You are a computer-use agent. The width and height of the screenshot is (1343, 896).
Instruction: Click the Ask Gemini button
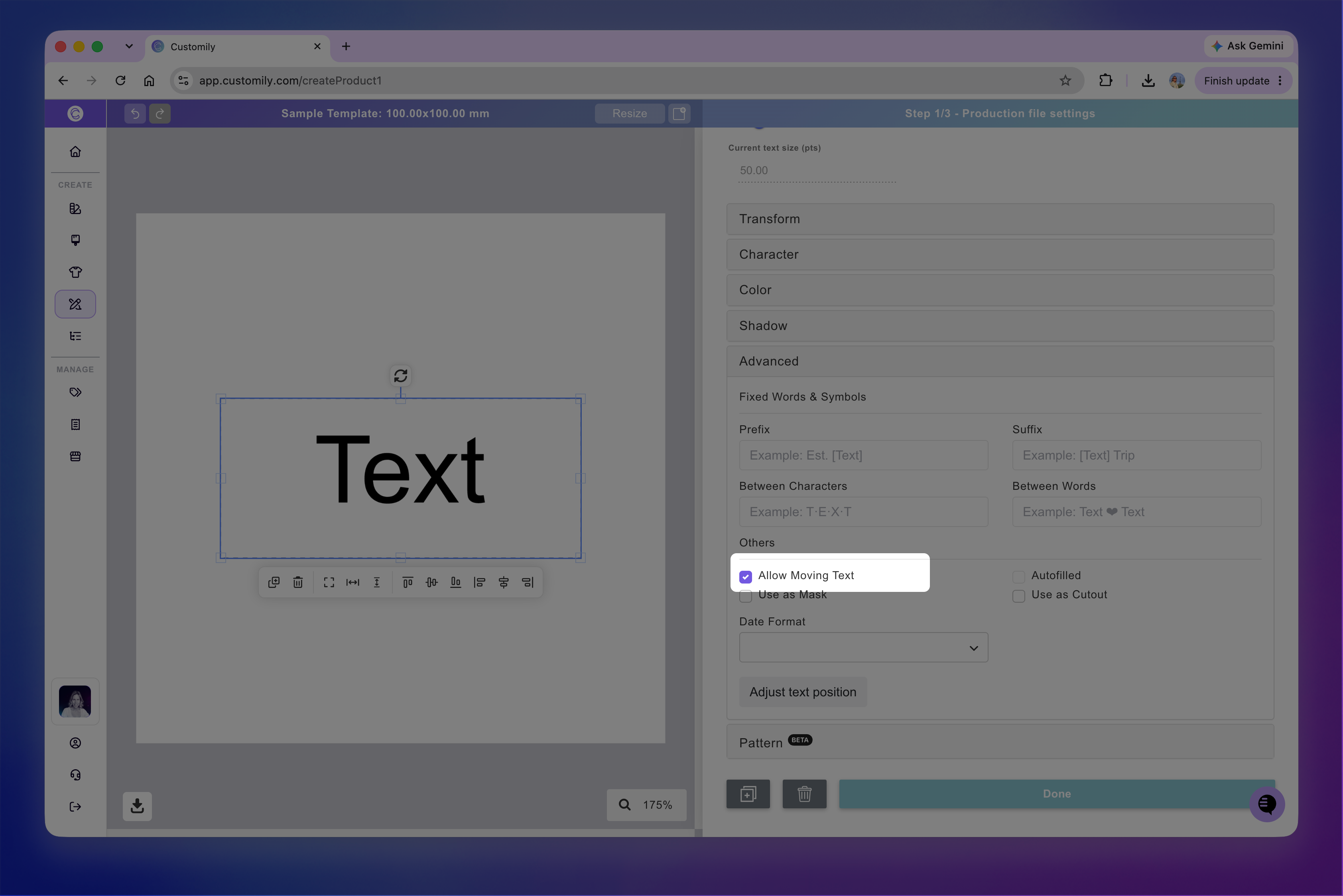[x=1248, y=46]
